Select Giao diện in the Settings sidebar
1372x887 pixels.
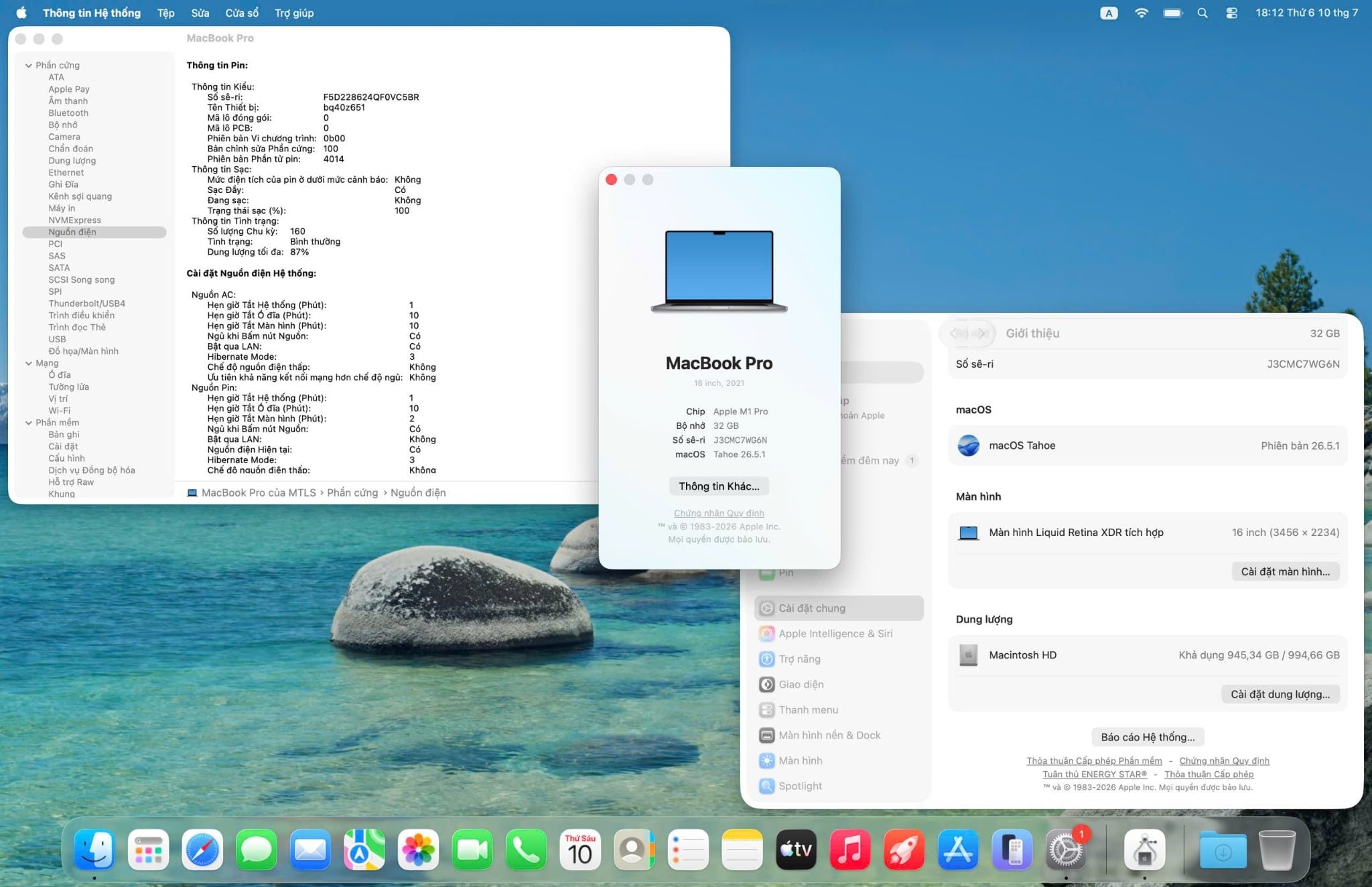pos(839,685)
